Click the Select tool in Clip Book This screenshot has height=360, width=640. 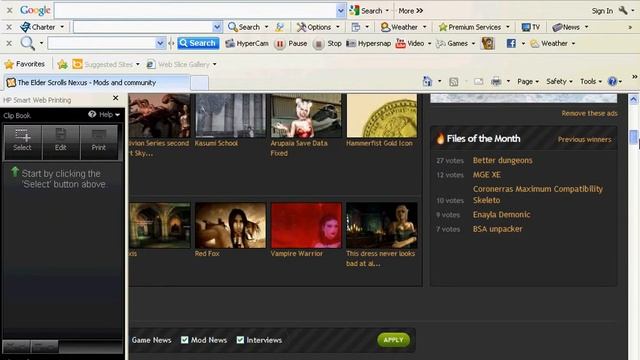pyautogui.click(x=22, y=142)
